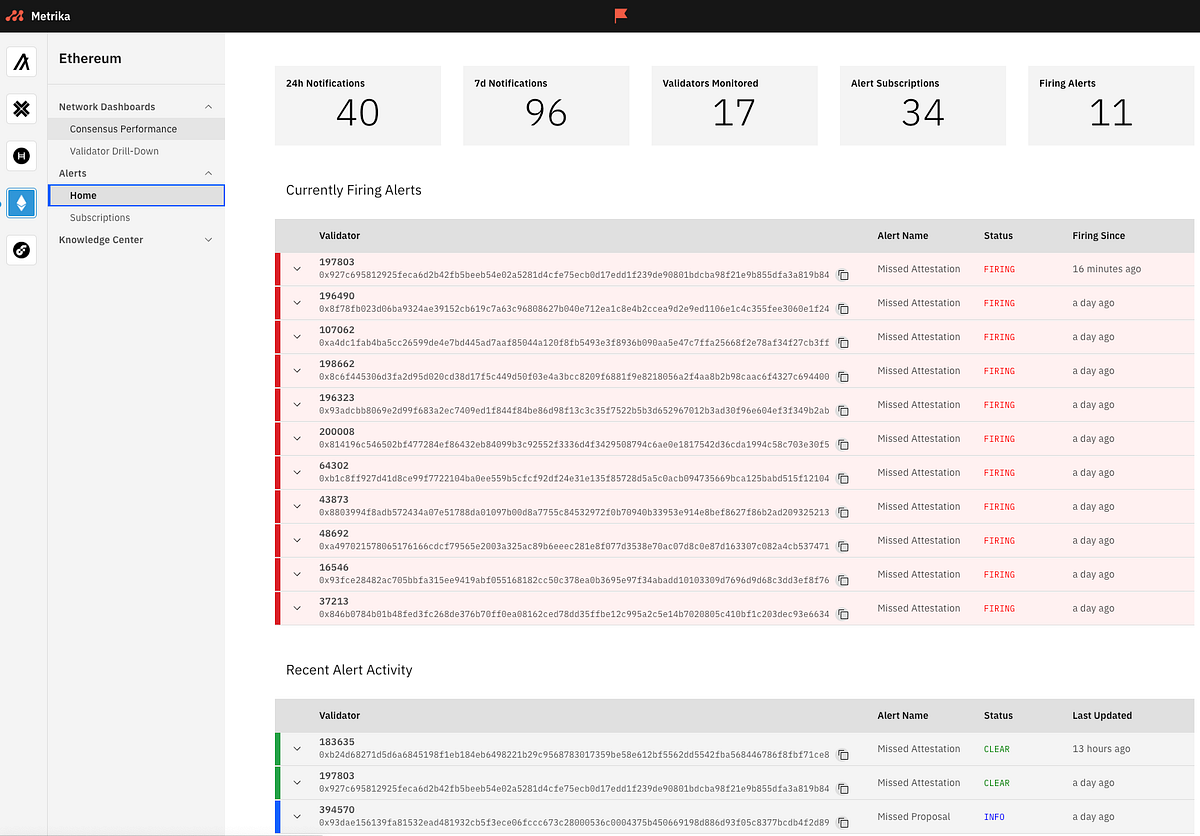Open the bottom circular network icon in sidebar
The width and height of the screenshot is (1200, 836).
22,250
